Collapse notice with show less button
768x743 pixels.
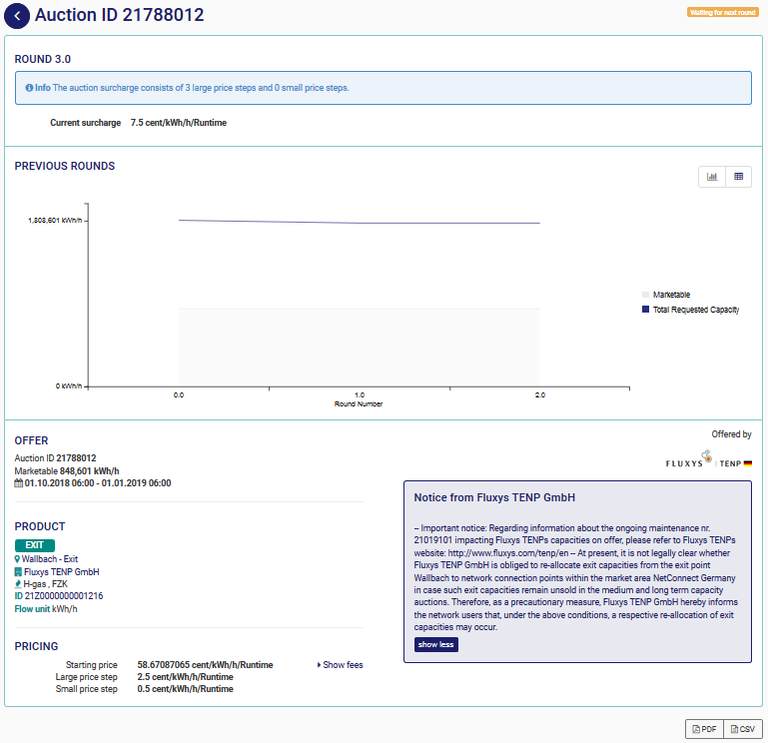436,645
